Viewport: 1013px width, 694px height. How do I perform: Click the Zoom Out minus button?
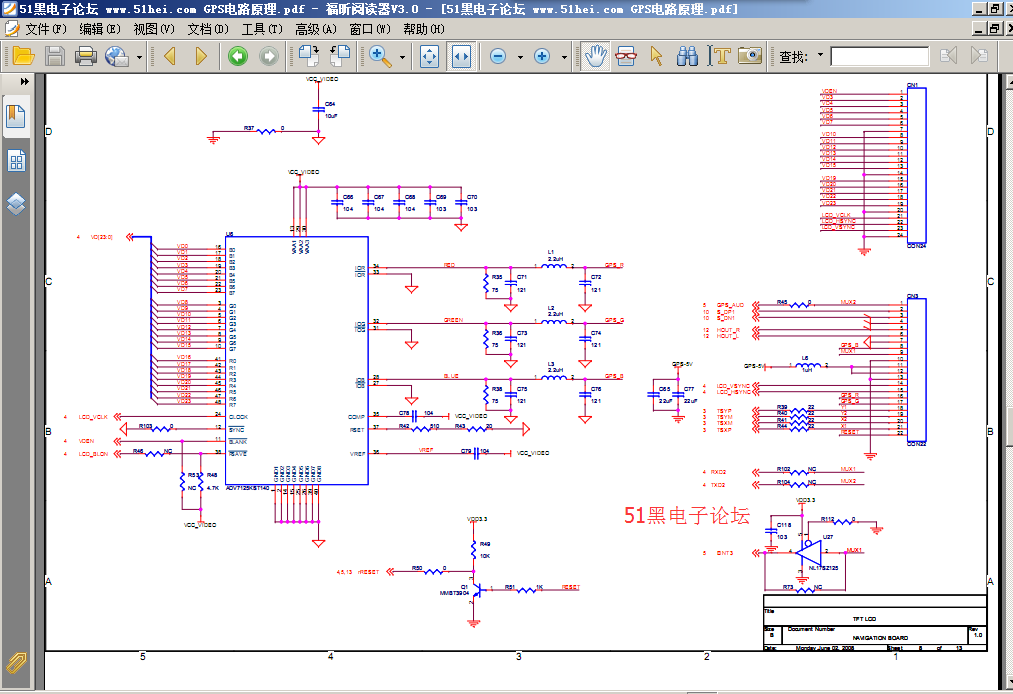[497, 56]
